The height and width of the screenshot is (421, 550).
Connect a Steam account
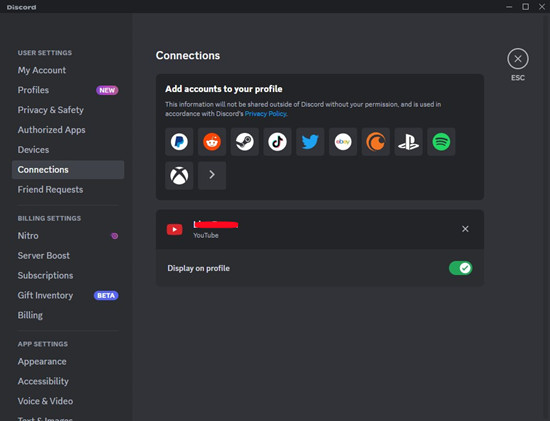244,142
